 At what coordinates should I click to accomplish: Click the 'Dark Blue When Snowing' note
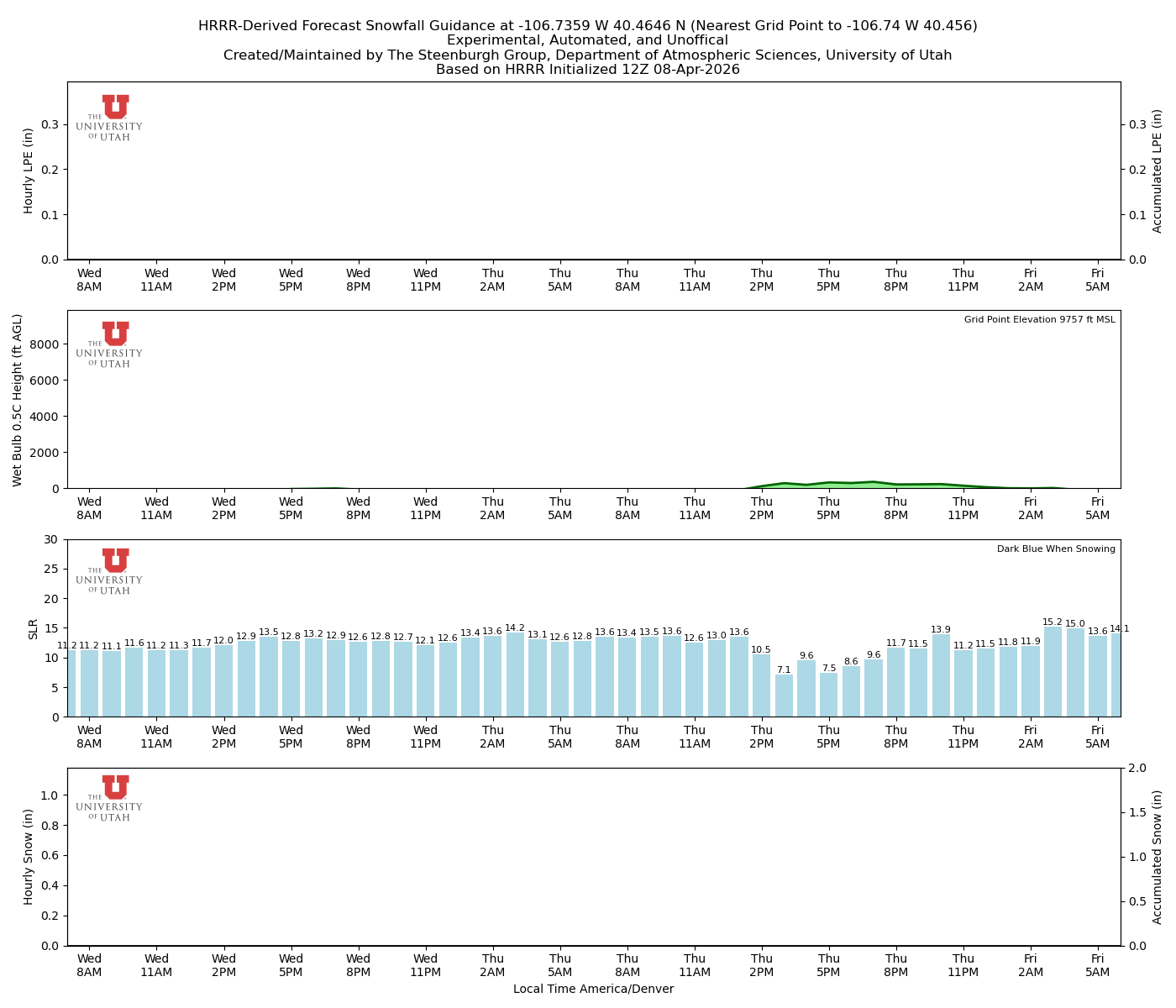pyautogui.click(x=1056, y=549)
